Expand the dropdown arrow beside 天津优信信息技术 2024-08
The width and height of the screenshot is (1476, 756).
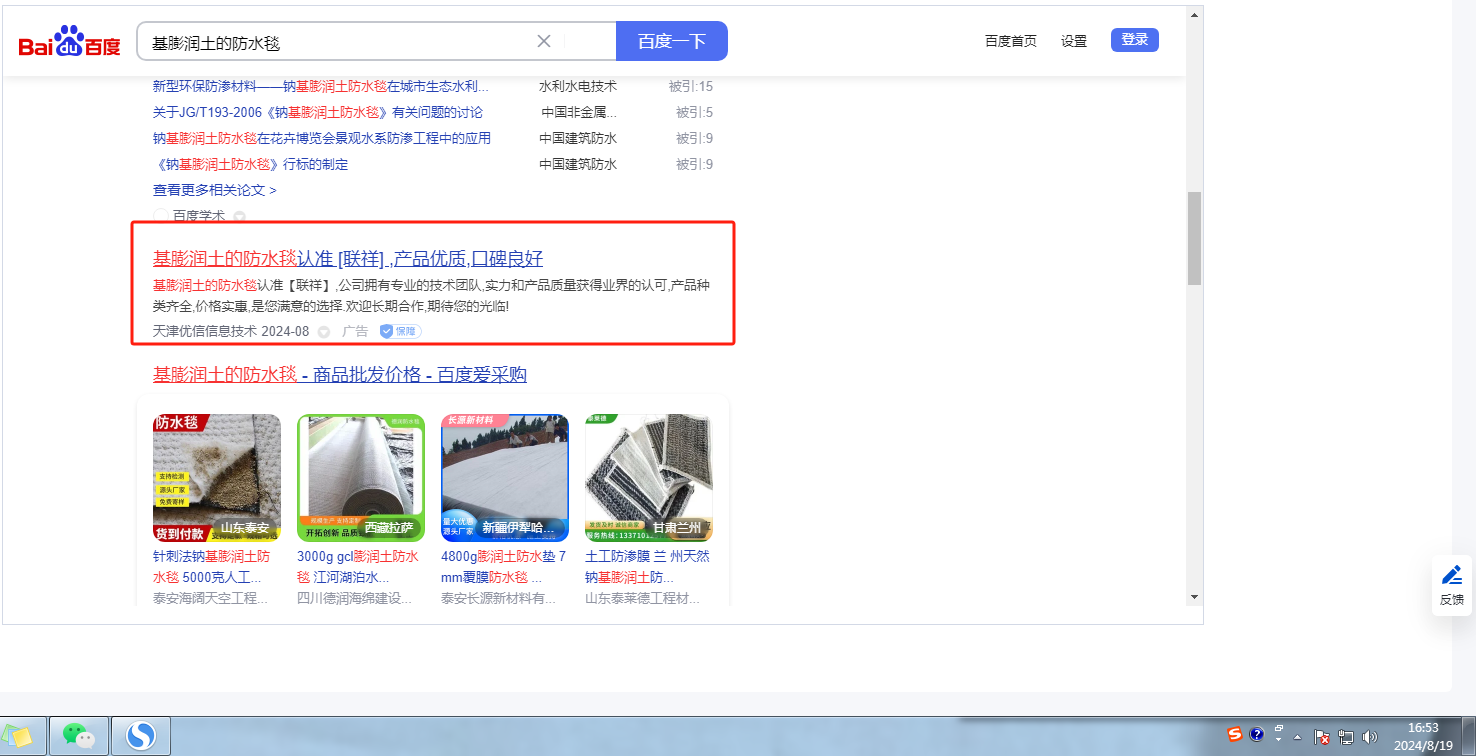click(x=323, y=331)
